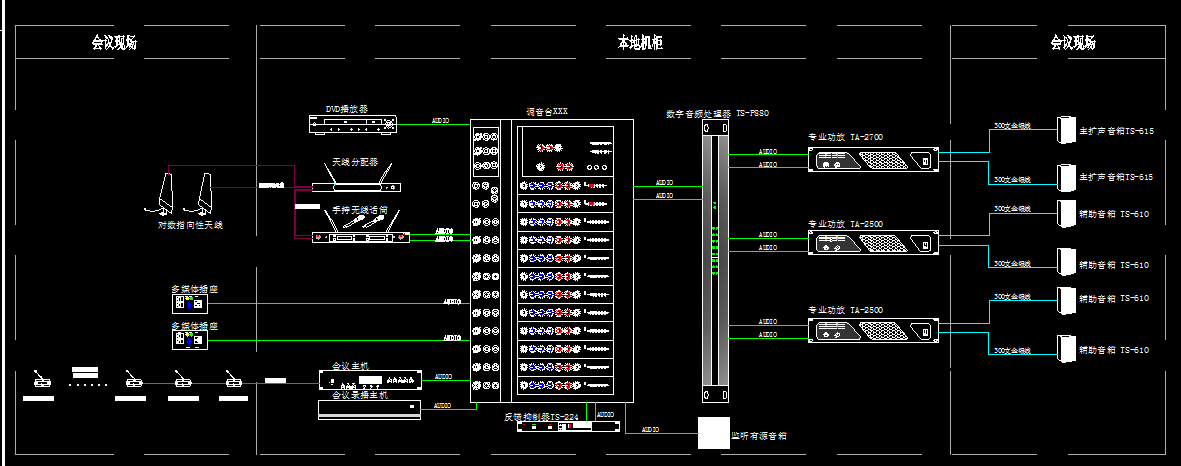
Task: Select the TS-224 feedback suppressor device
Action: [x=555, y=428]
